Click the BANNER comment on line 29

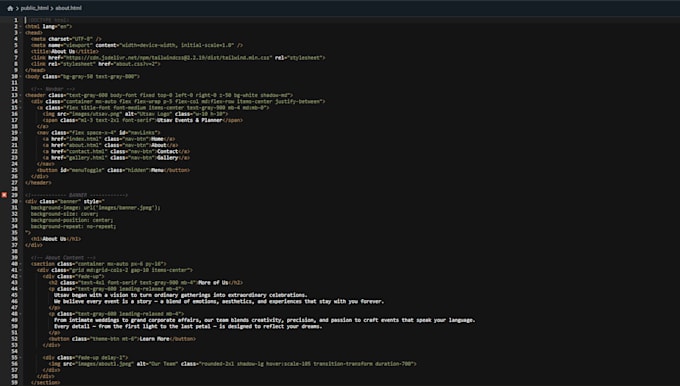tap(76, 195)
